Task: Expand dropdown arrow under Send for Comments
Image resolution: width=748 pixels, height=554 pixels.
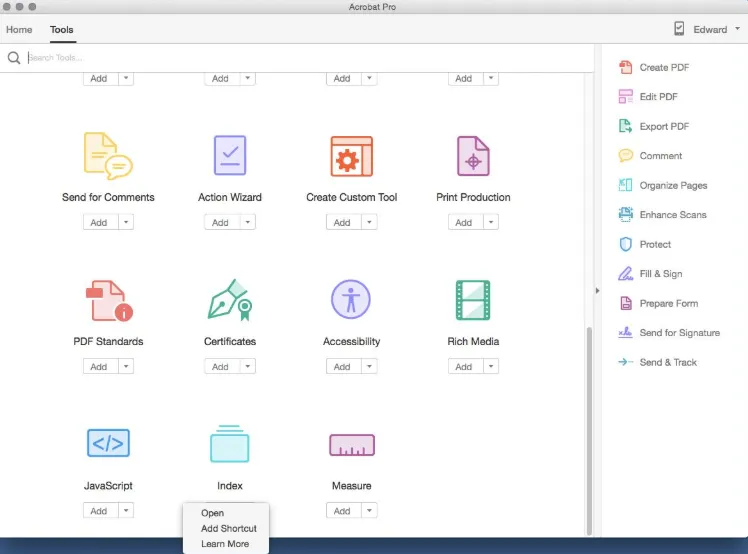Action: pyautogui.click(x=126, y=222)
